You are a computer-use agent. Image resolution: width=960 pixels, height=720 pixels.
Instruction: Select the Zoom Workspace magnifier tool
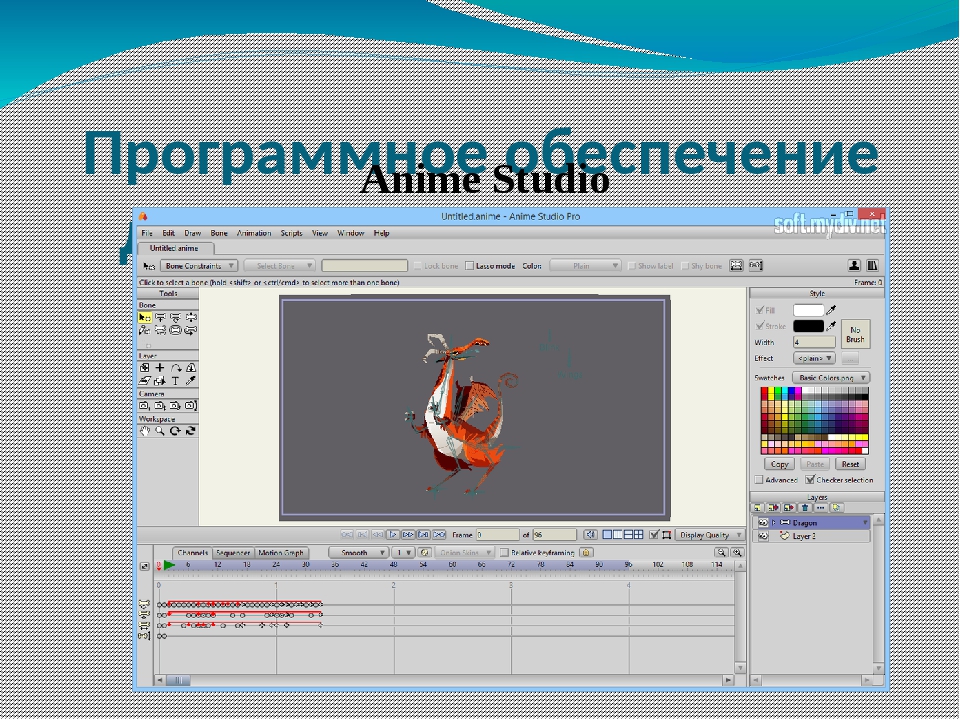(x=160, y=431)
